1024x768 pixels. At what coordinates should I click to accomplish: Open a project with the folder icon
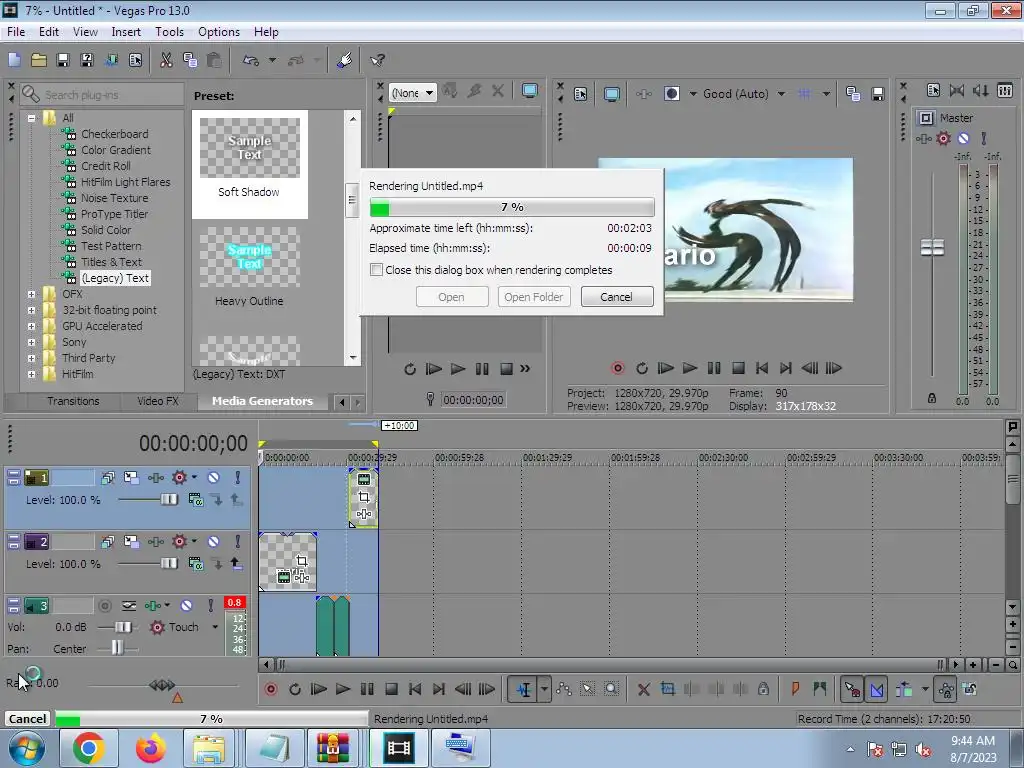pyautogui.click(x=39, y=60)
